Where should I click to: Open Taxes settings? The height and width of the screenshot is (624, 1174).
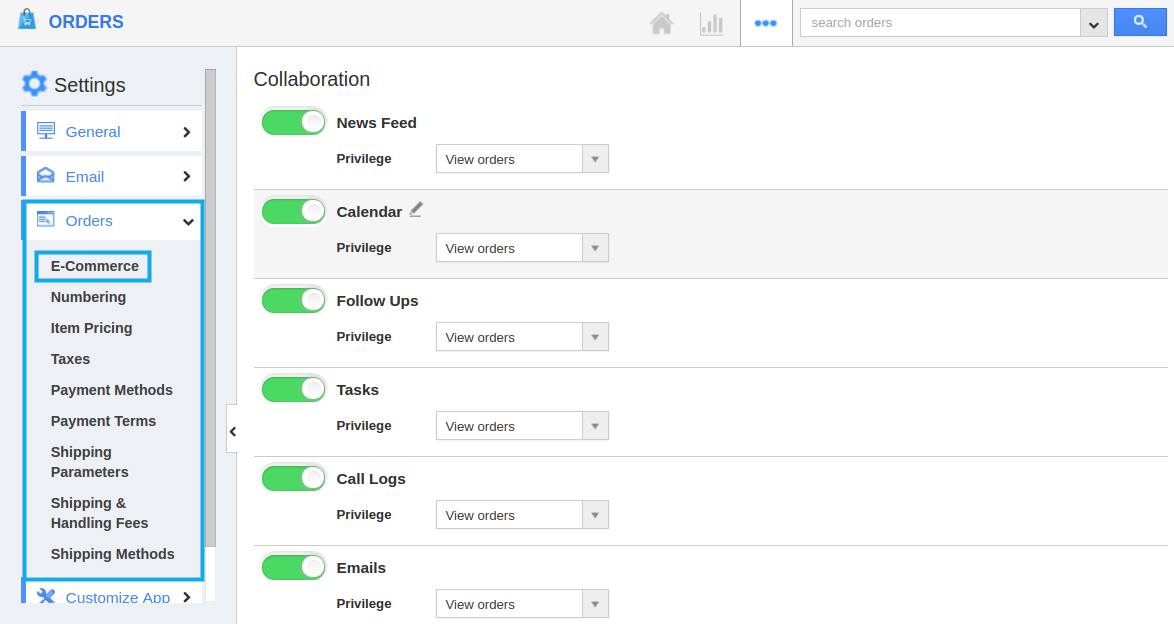[70, 359]
